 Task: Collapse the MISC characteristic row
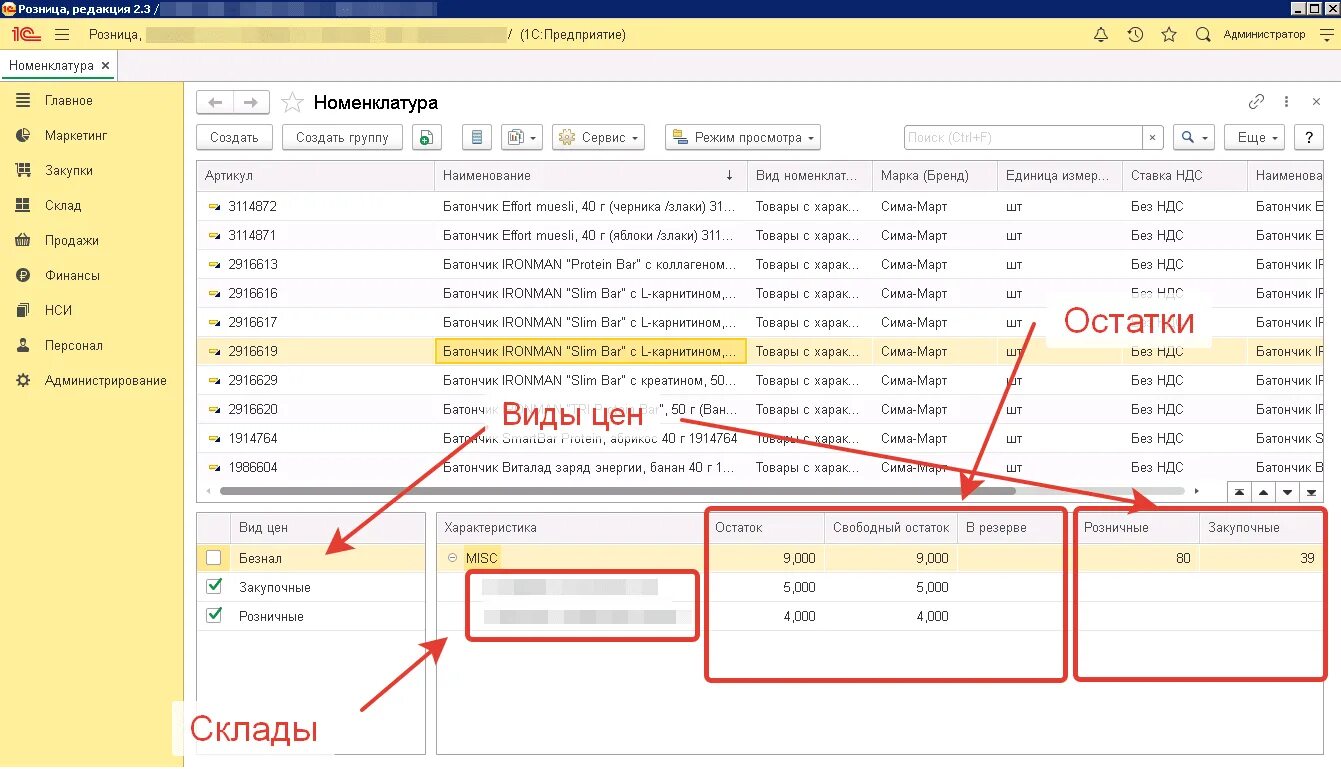coord(452,558)
